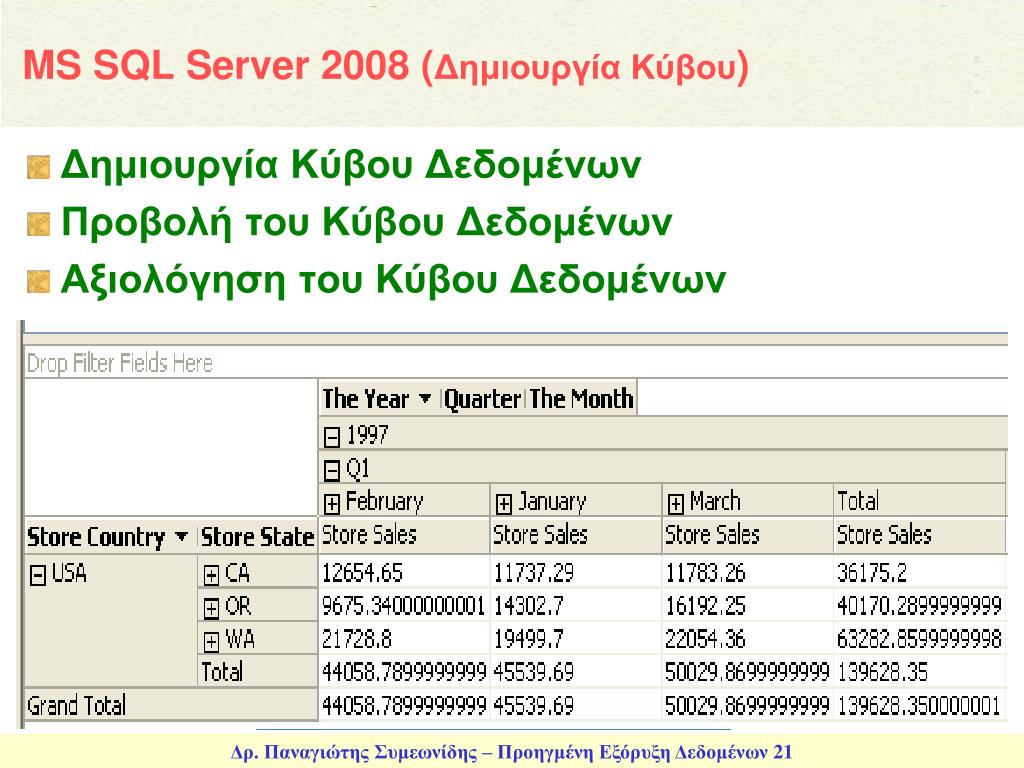Expand the CA state row
Screen dimensions: 1024x768
click(210, 575)
